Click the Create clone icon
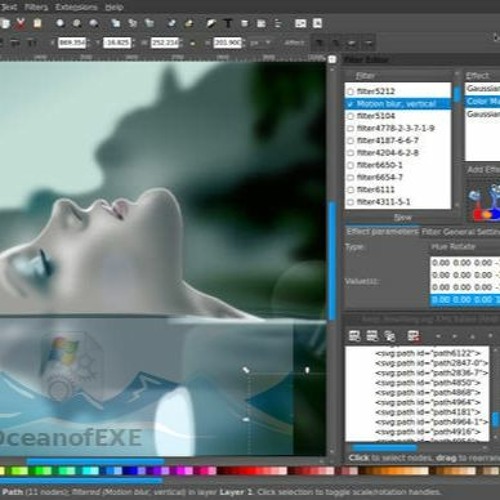 133,23
